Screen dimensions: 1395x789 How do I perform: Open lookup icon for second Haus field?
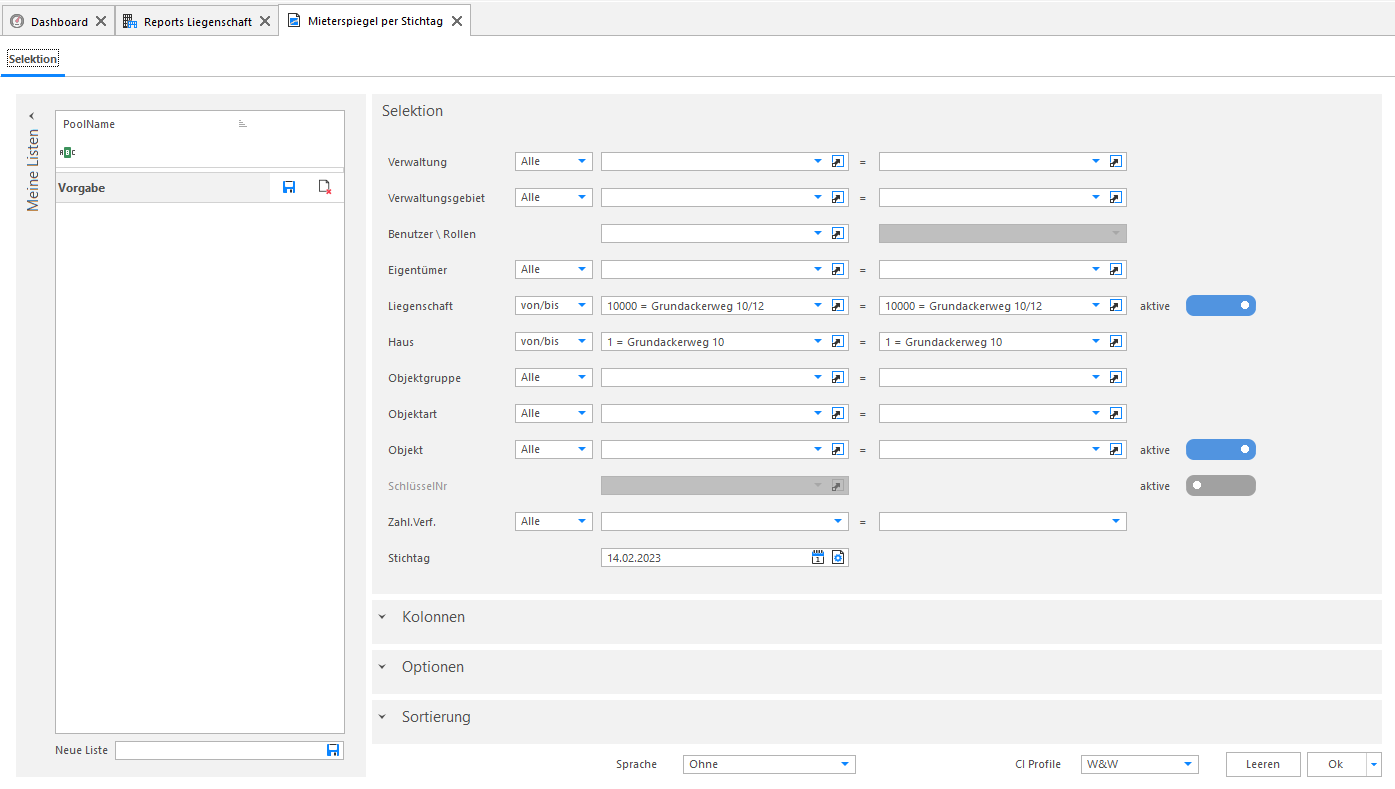click(x=1116, y=342)
